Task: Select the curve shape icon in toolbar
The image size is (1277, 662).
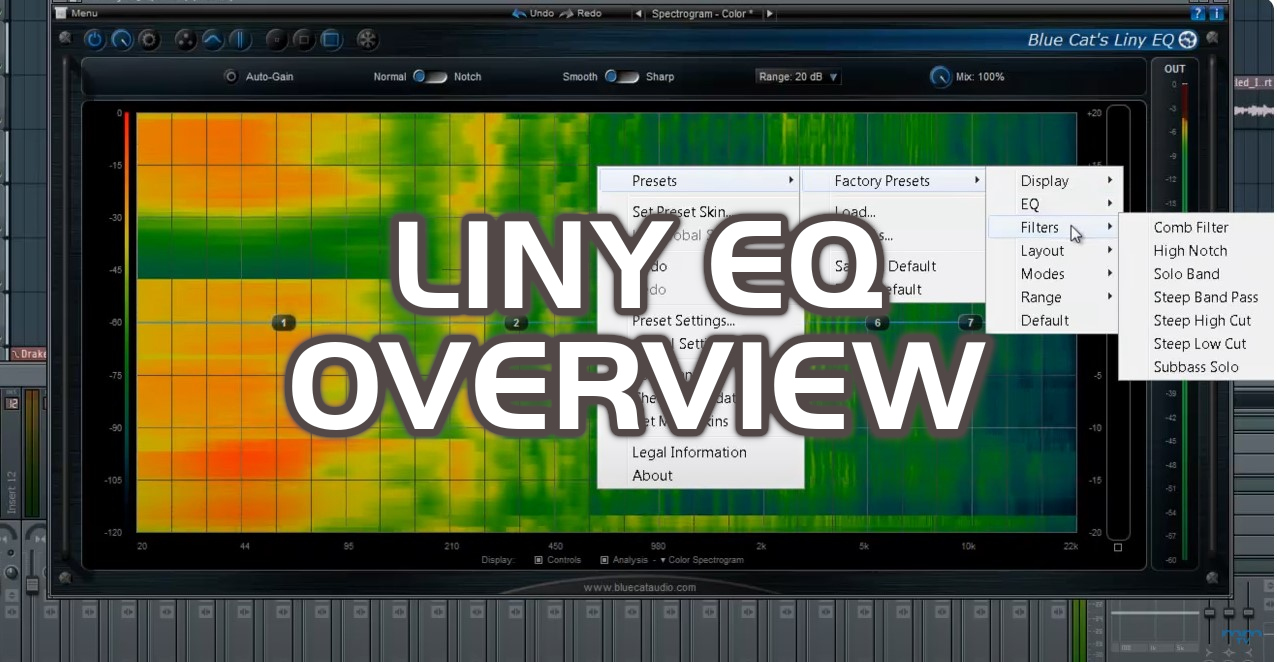Action: (213, 40)
